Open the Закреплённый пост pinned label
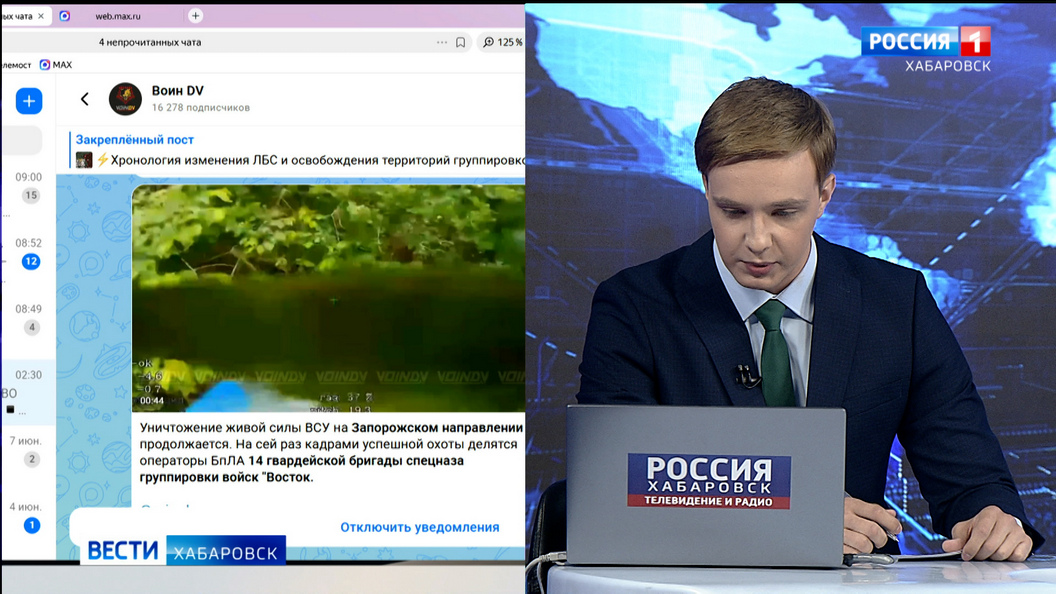 135,139
